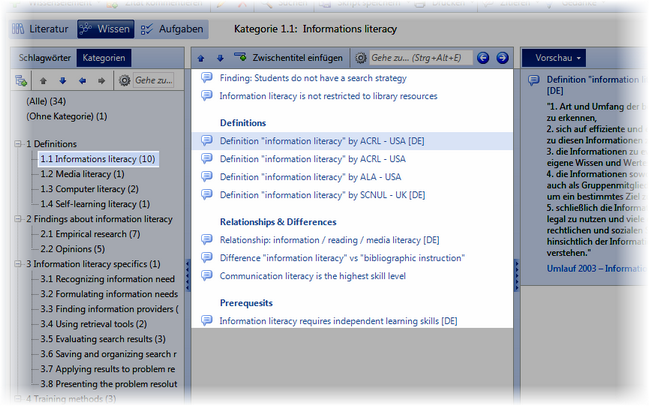Select (Ohne Kategorie) (1) entry
649x406 pixels.
[67, 116]
